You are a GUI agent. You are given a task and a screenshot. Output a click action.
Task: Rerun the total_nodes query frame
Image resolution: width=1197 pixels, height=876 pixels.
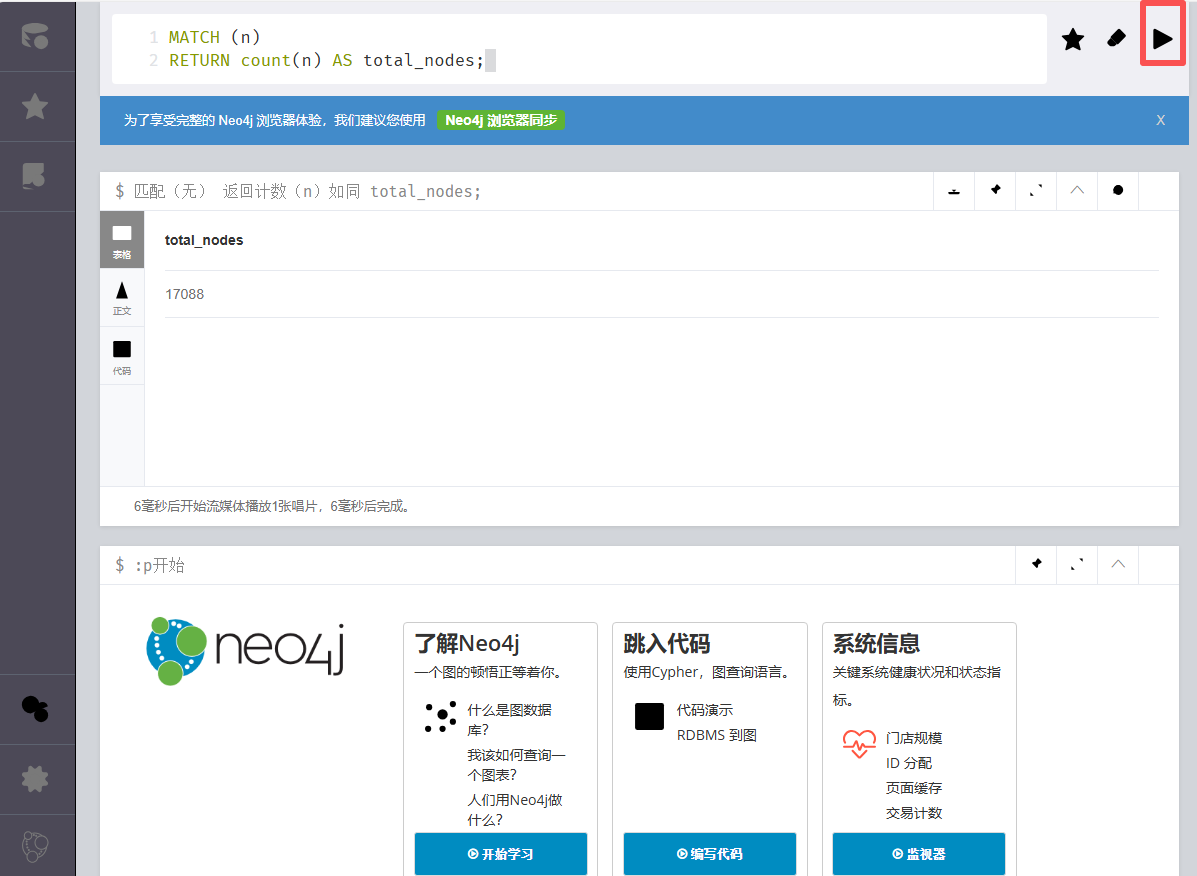pyautogui.click(x=1118, y=191)
